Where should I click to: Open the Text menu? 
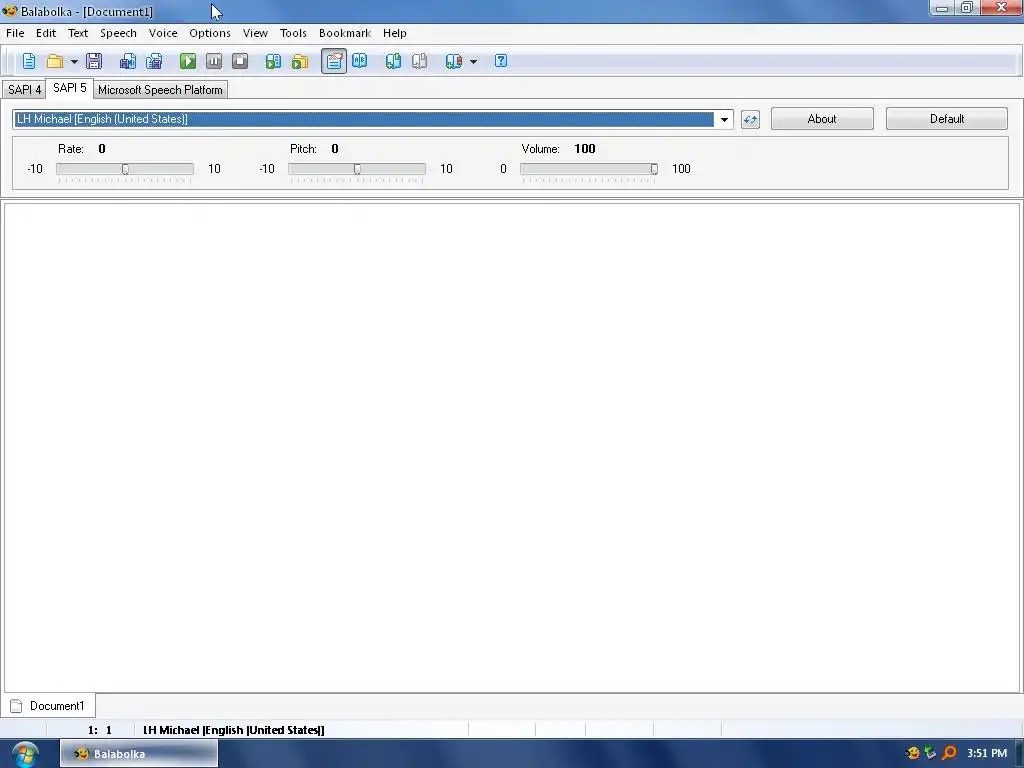coord(78,33)
